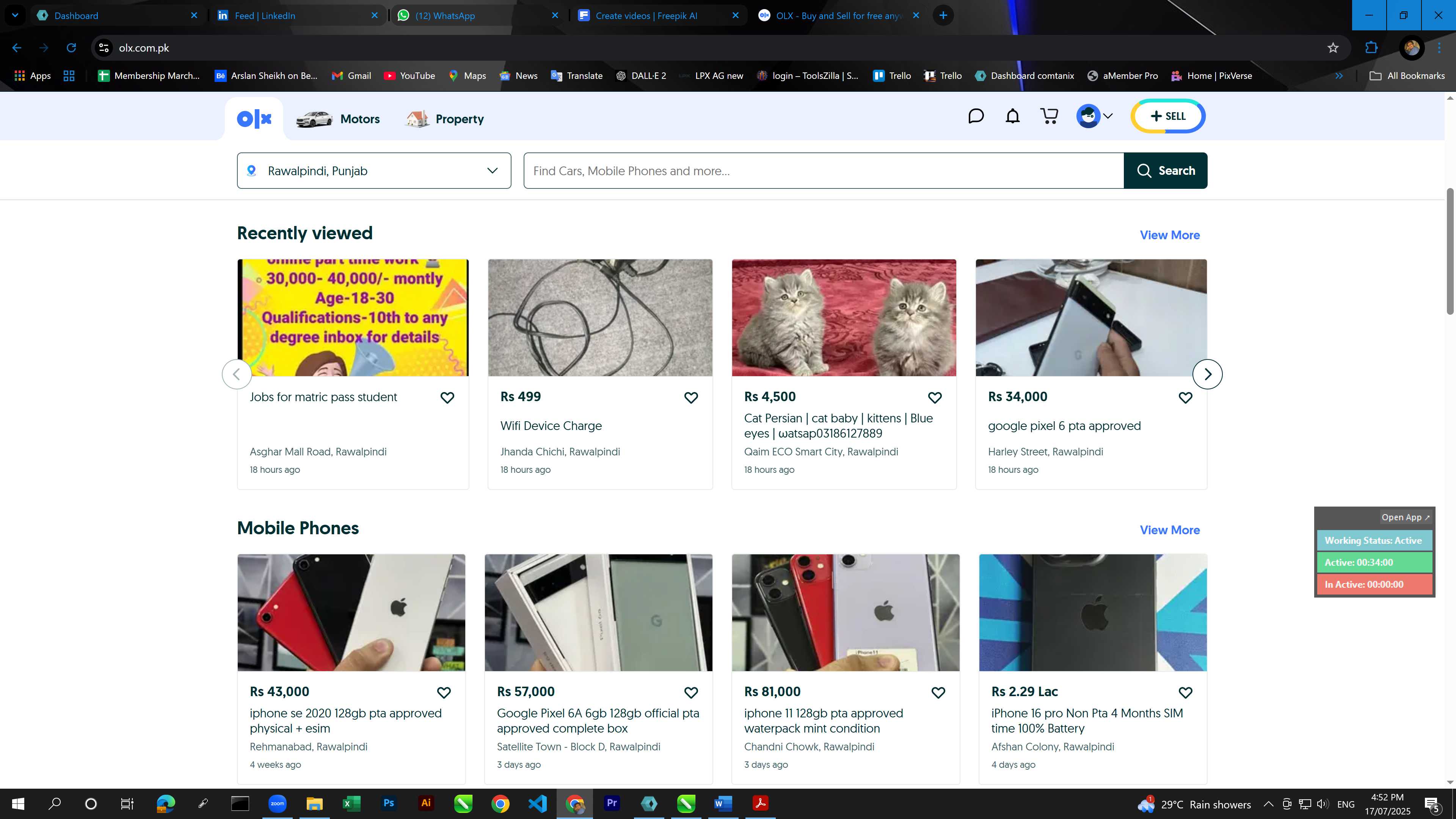
Task: Open Adobe Acrobat from the taskbar
Action: (760, 803)
